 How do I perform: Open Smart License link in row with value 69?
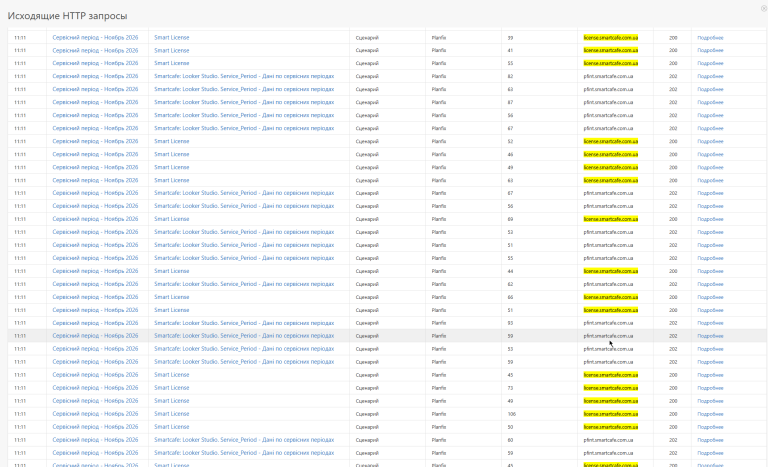tap(171, 219)
